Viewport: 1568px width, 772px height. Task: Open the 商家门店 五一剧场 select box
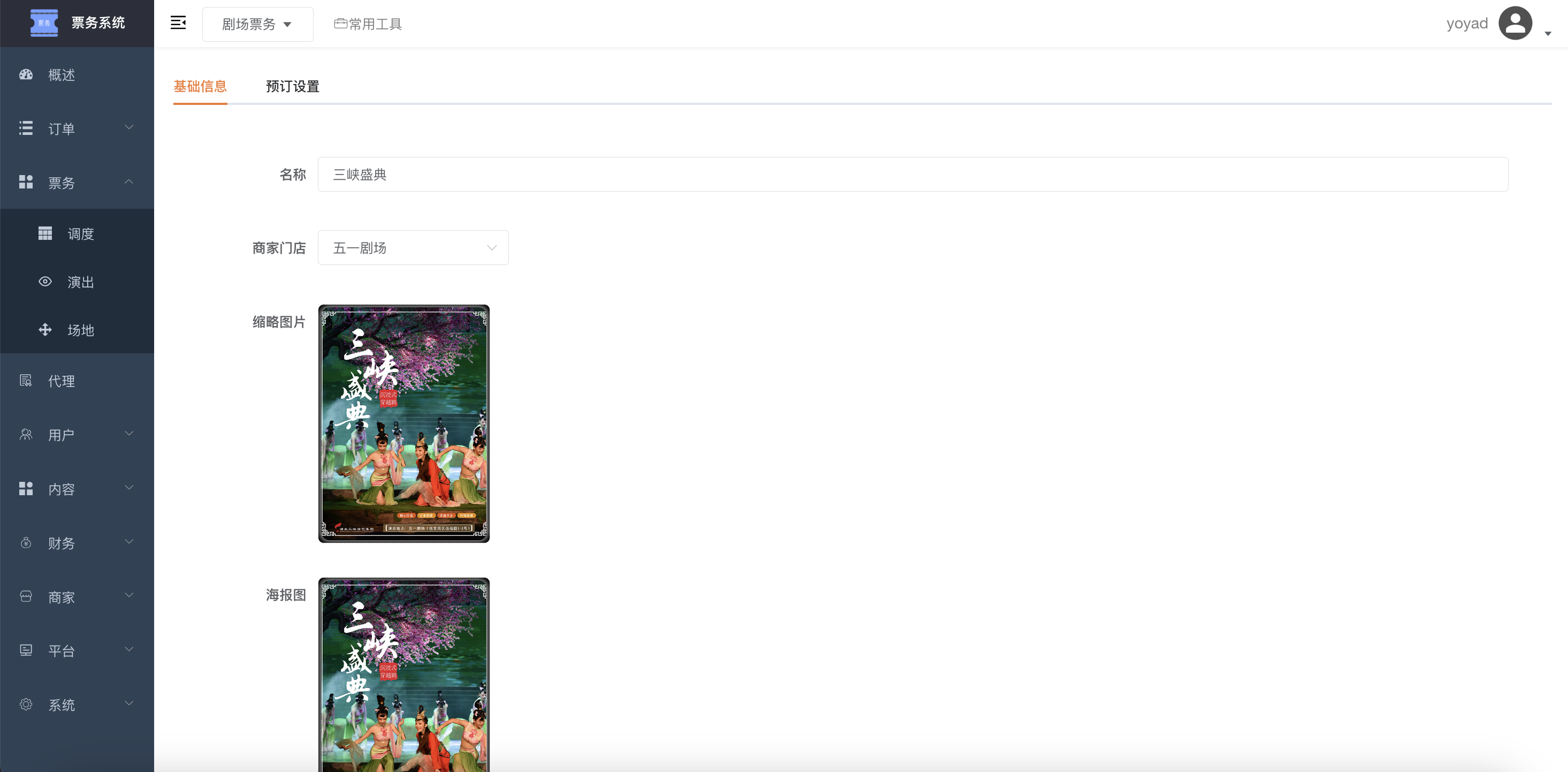click(413, 248)
